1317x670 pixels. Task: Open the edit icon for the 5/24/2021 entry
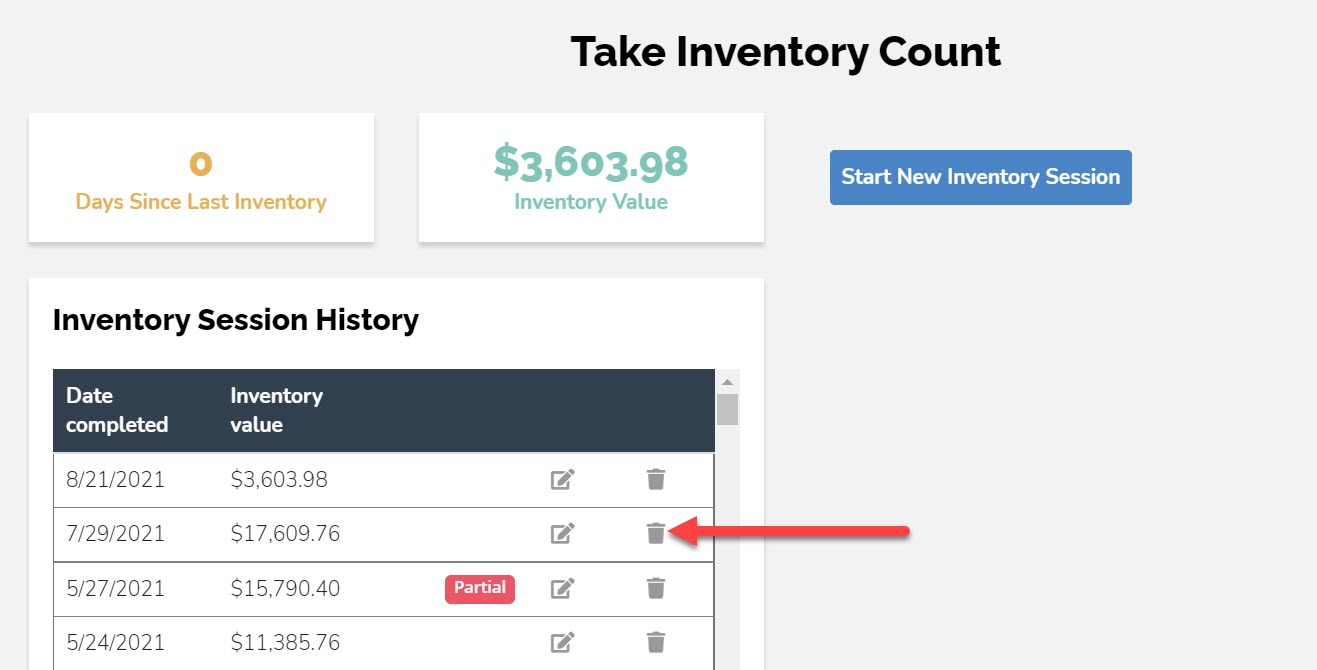[x=562, y=642]
